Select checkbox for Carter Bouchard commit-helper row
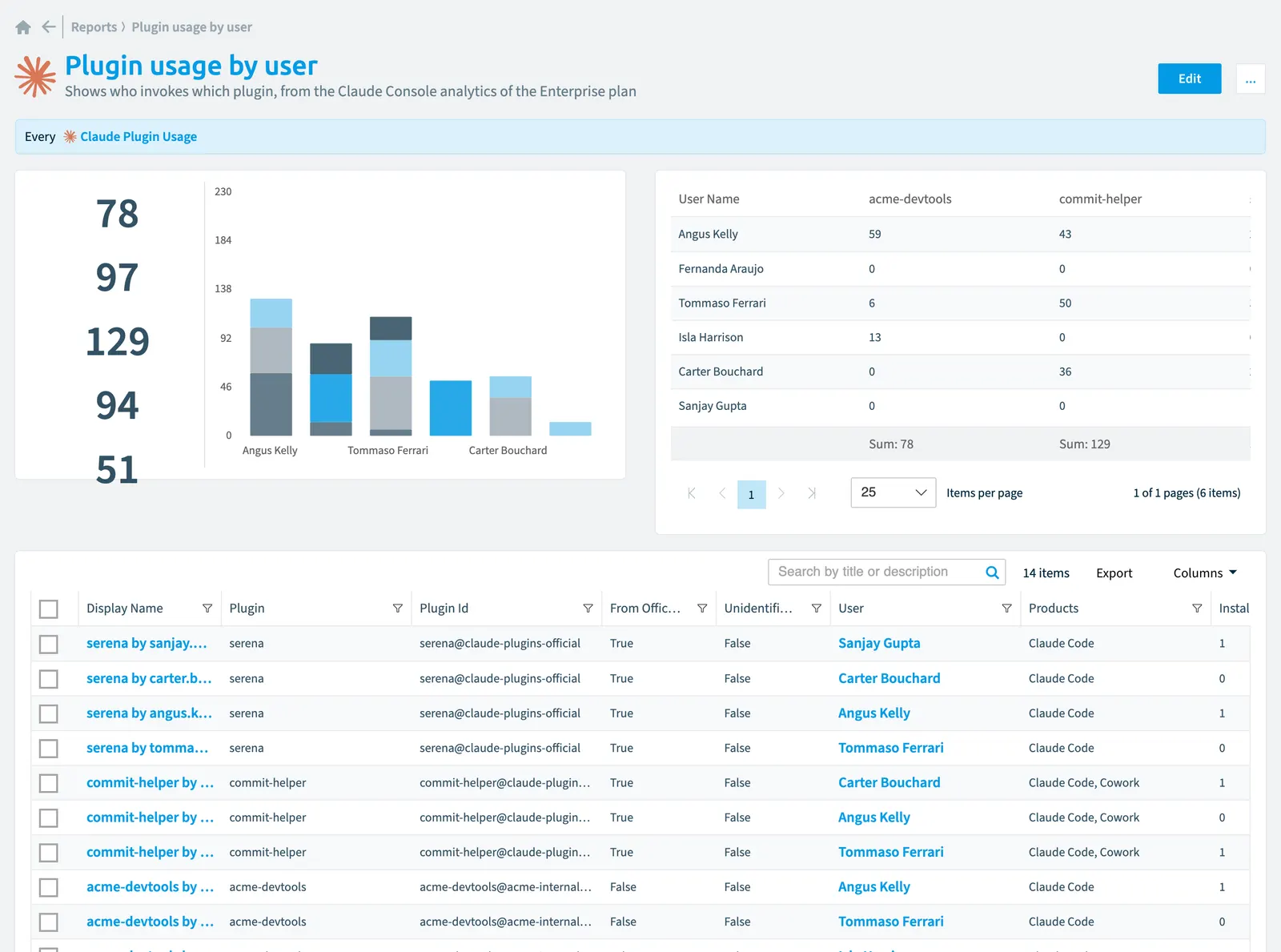 point(49,783)
